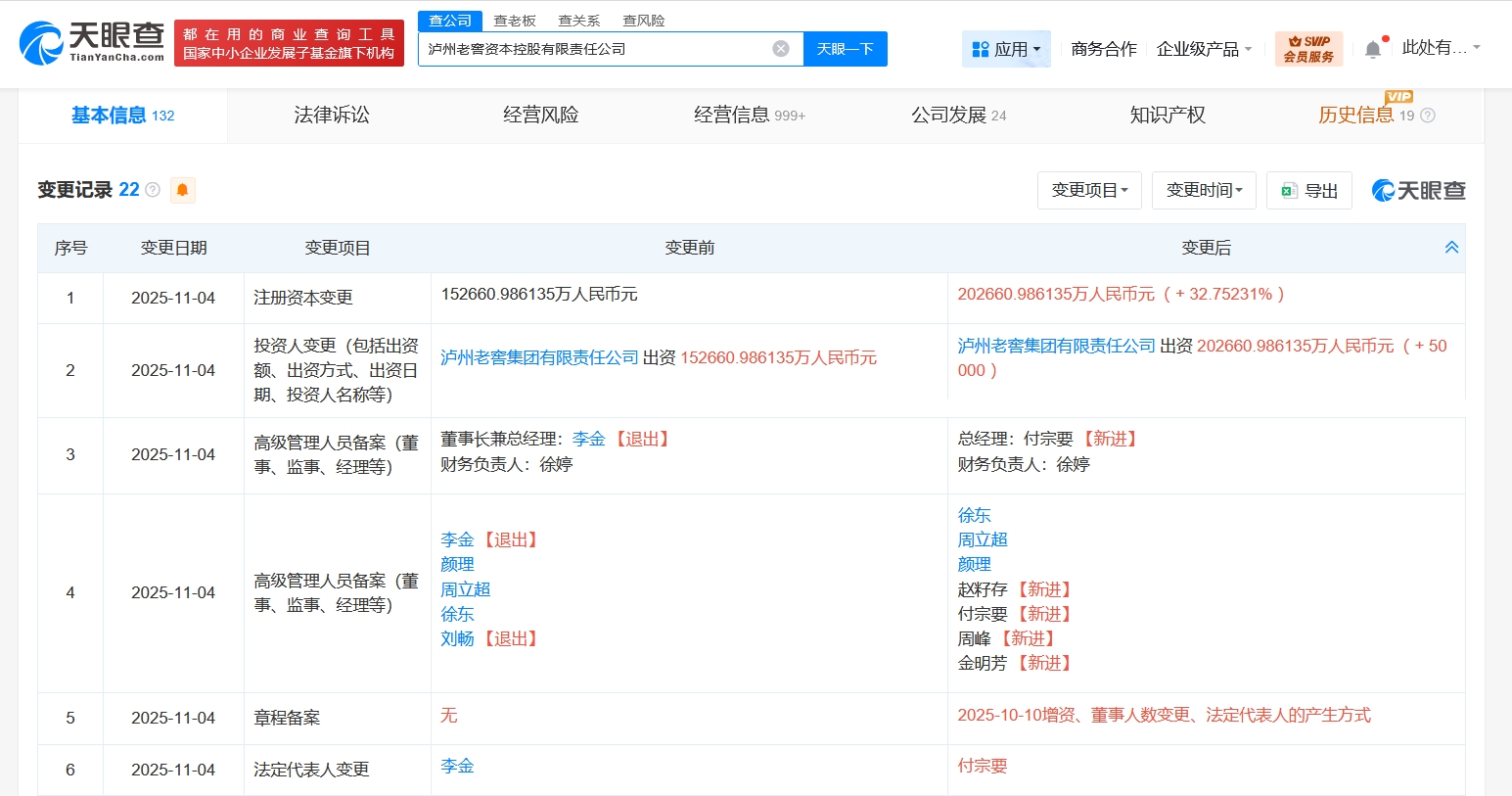Open notifications bell icon in header
This screenshot has width=1512, height=796.
(1373, 49)
